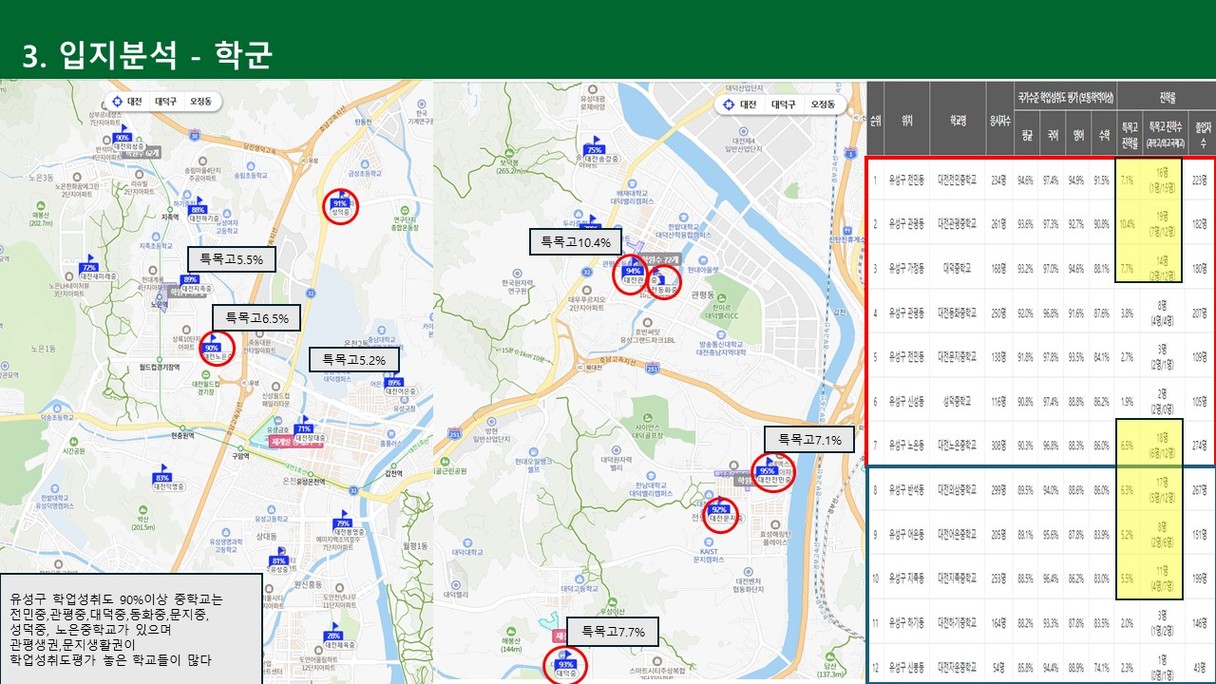This screenshot has width=1216, height=684.
Task: Select the 43명 graduates cell in row 12
Action: [1199, 665]
